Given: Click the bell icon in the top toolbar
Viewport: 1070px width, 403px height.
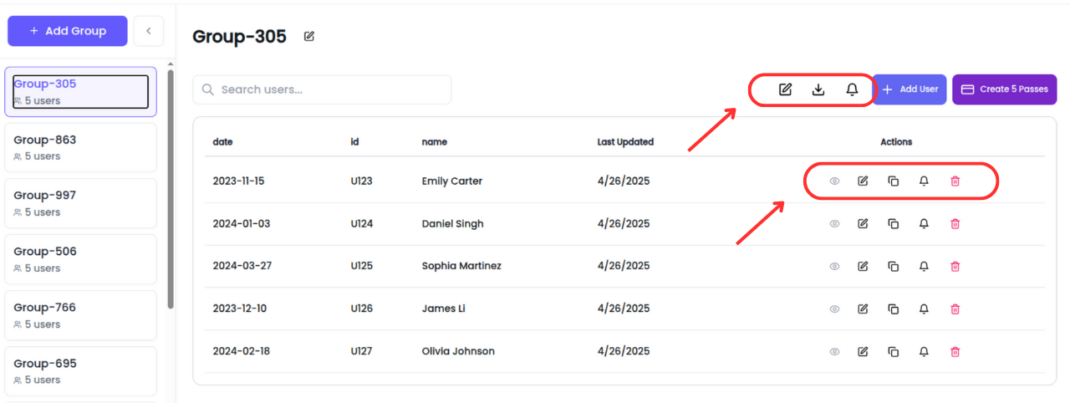Looking at the screenshot, I should 852,89.
